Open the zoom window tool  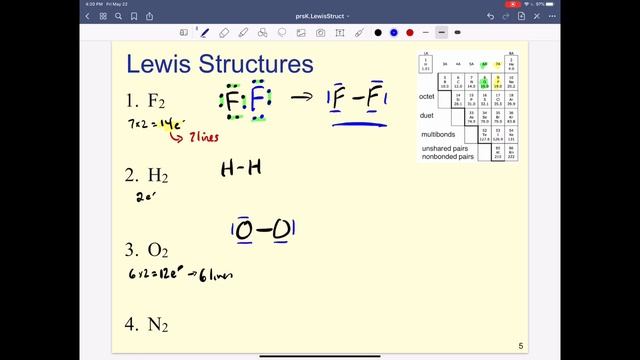(184, 33)
